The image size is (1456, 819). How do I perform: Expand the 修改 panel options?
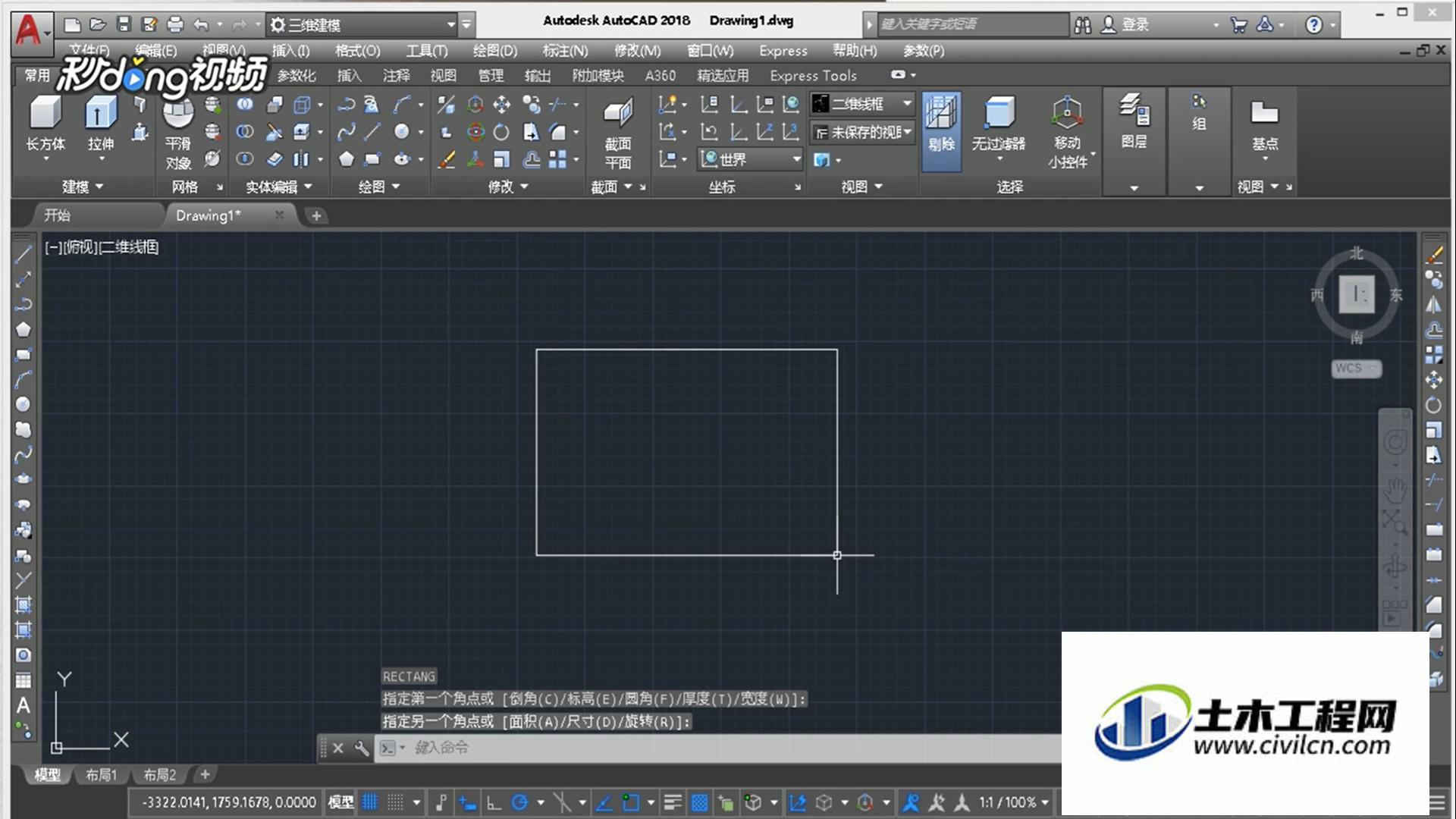(507, 187)
